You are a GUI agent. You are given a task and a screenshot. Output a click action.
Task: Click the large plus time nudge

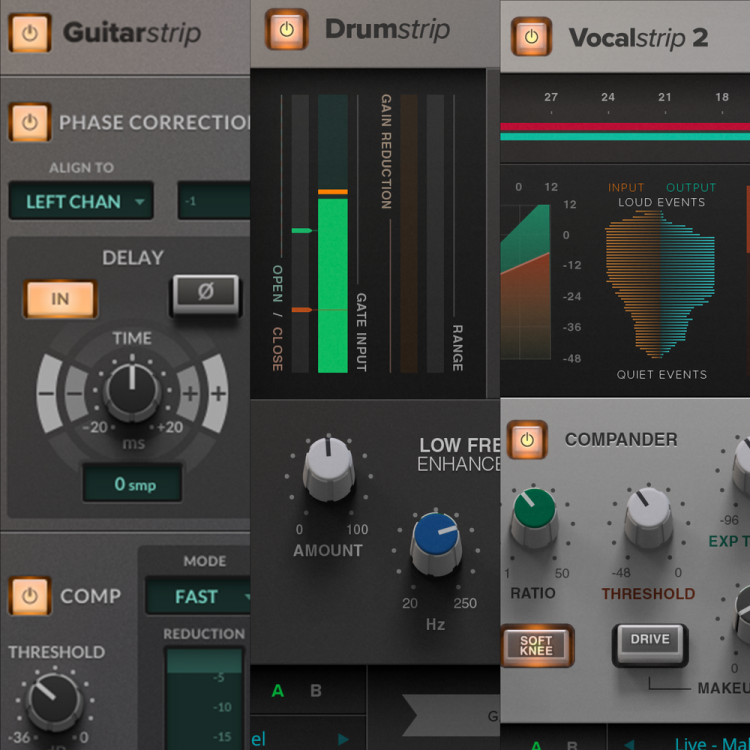click(x=216, y=393)
